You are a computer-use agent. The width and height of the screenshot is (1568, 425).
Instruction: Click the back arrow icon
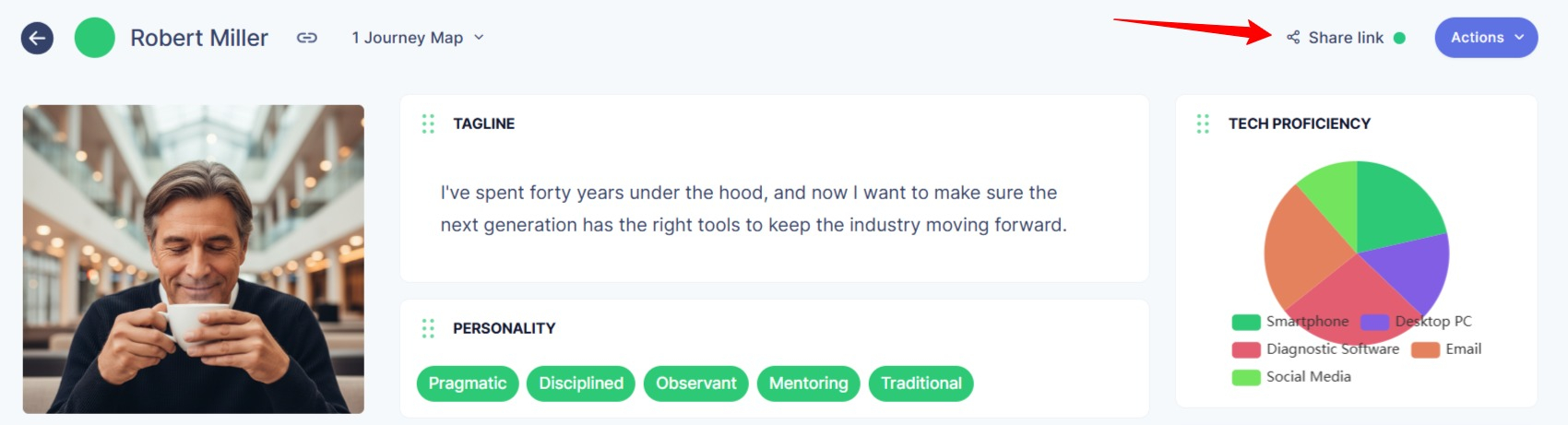pyautogui.click(x=37, y=38)
